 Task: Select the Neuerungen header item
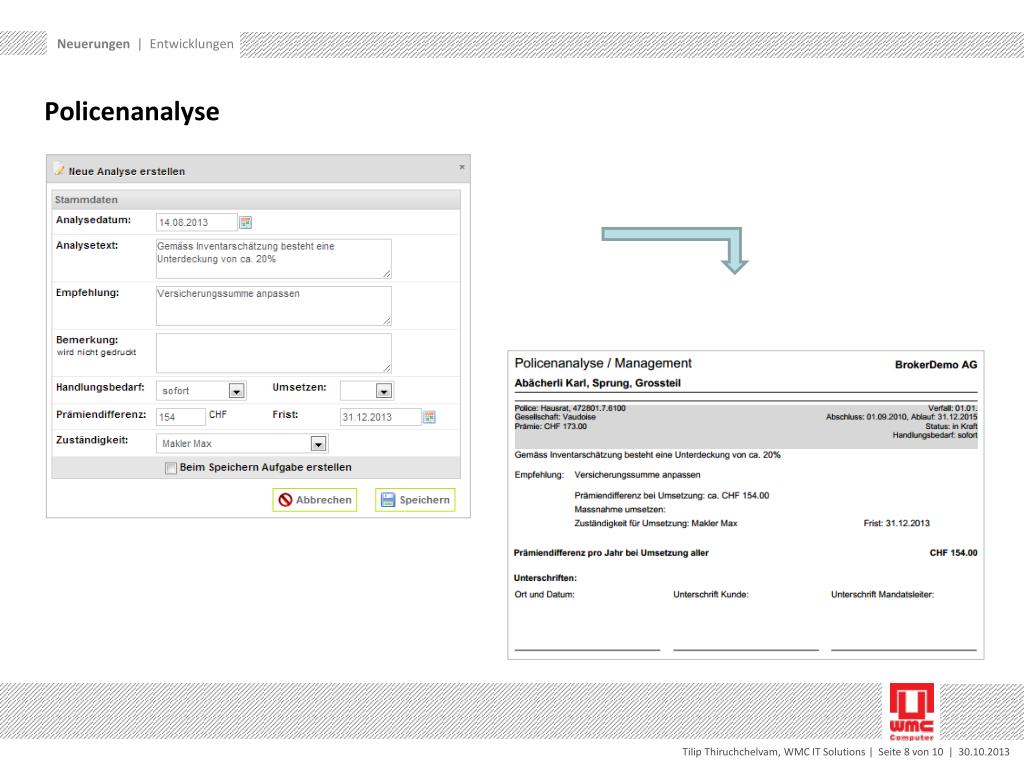coord(93,44)
